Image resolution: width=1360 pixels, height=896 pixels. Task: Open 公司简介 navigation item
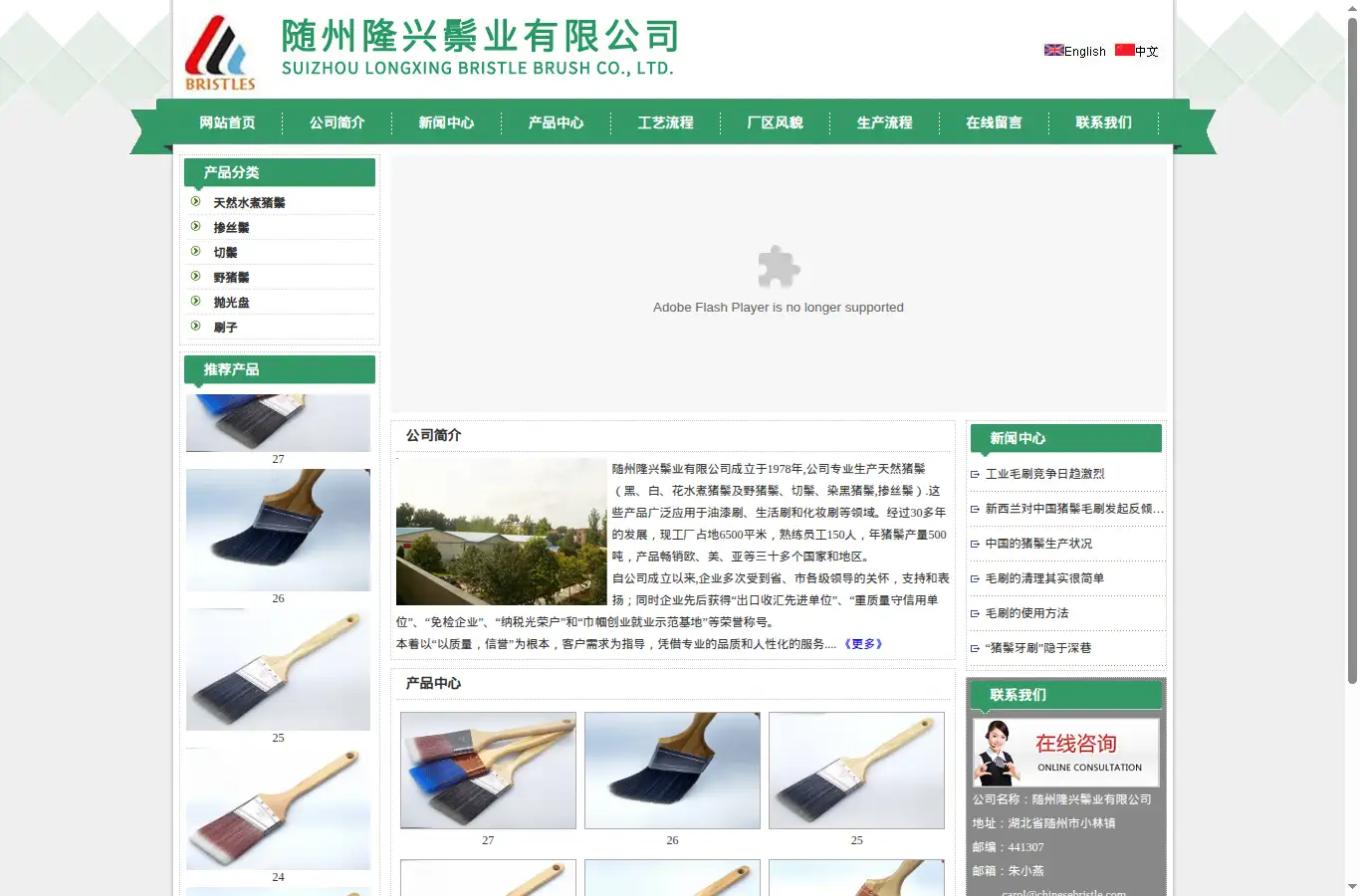tap(337, 122)
